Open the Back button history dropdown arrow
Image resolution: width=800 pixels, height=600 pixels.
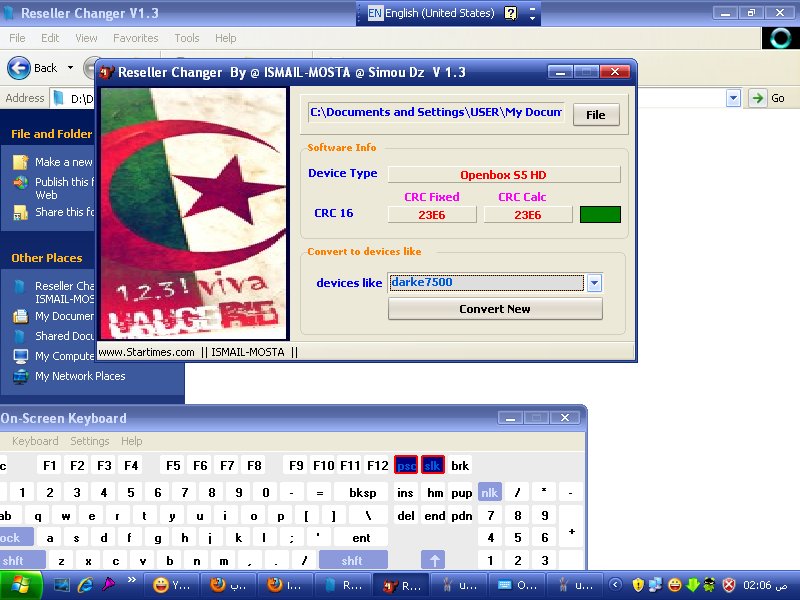tap(70, 68)
